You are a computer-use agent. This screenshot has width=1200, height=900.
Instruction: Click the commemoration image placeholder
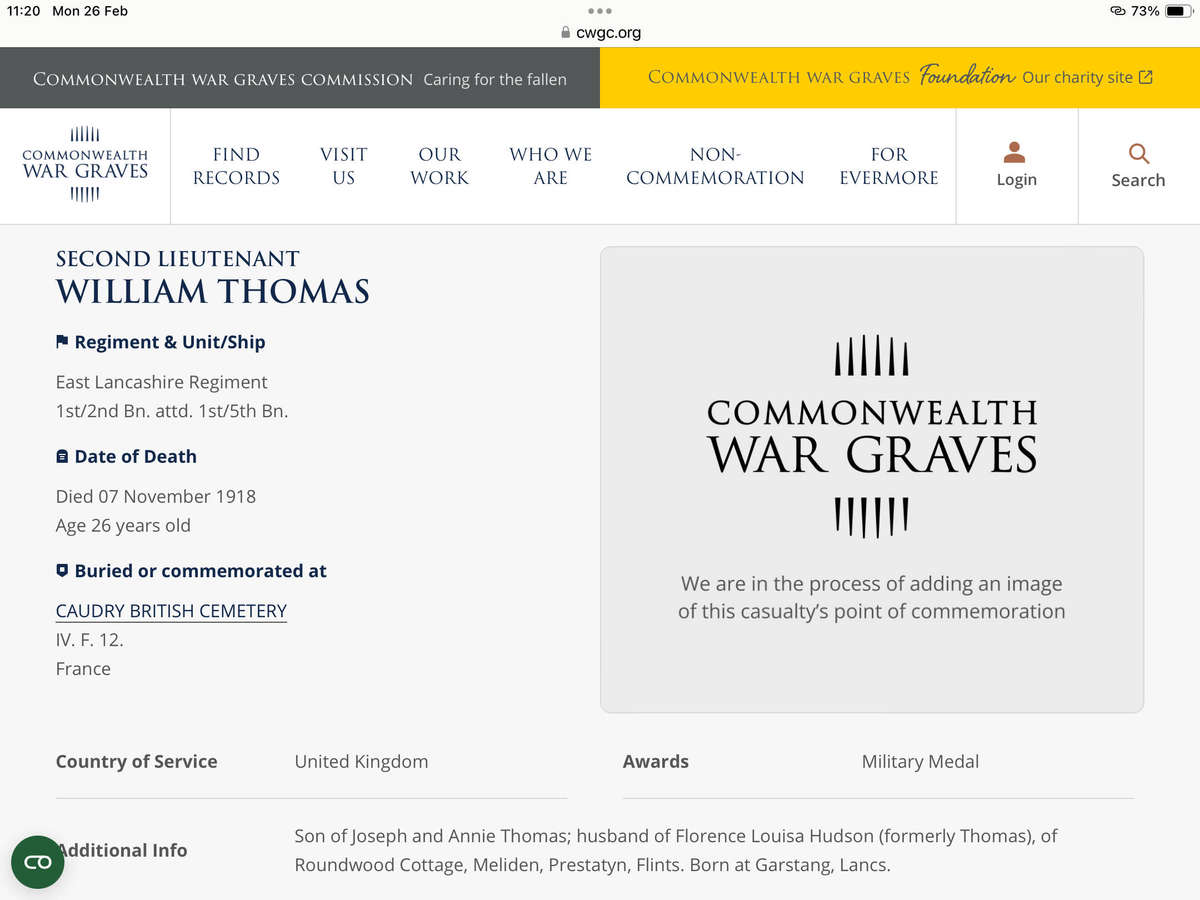click(872, 480)
